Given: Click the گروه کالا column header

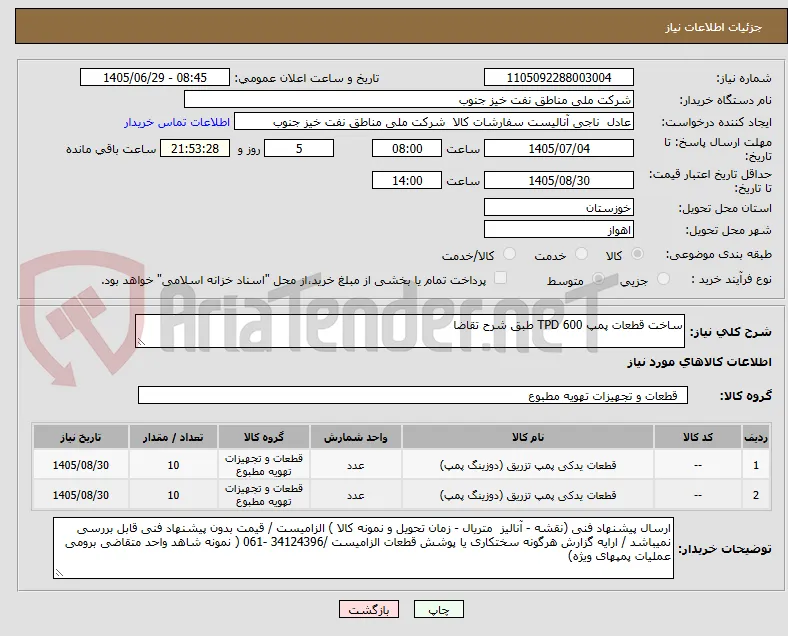Looking at the screenshot, I should tap(264, 437).
